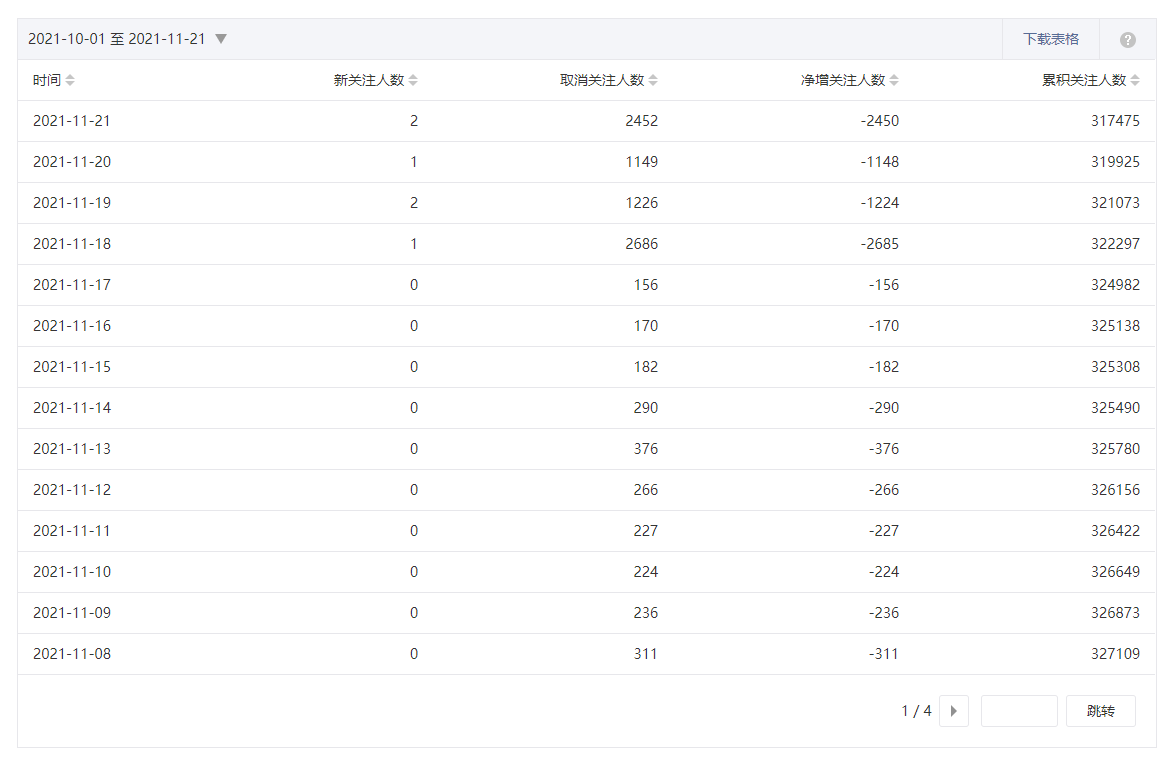Sort by the 累积关注人数 column arrows
The image size is (1175, 780).
[x=1135, y=80]
